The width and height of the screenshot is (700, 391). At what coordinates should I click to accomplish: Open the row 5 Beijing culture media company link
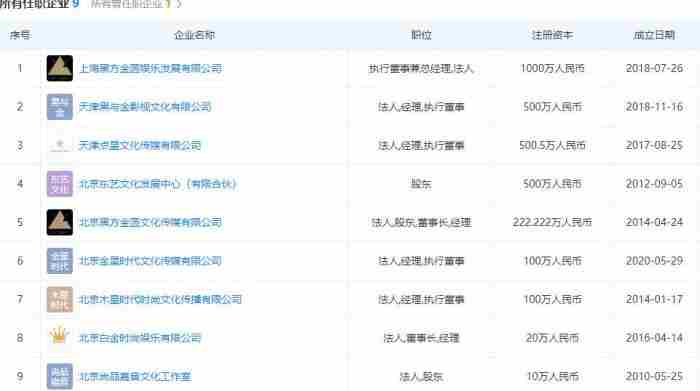click(150, 222)
